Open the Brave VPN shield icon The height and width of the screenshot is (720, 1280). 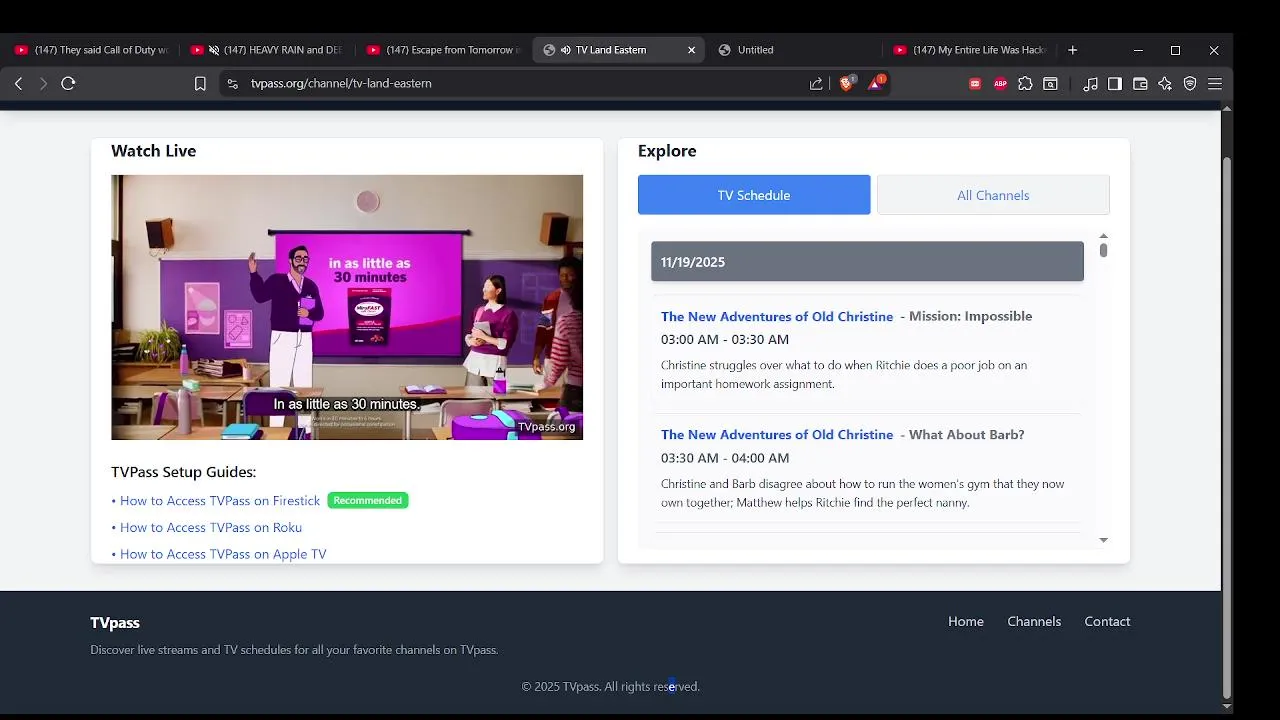1190,84
